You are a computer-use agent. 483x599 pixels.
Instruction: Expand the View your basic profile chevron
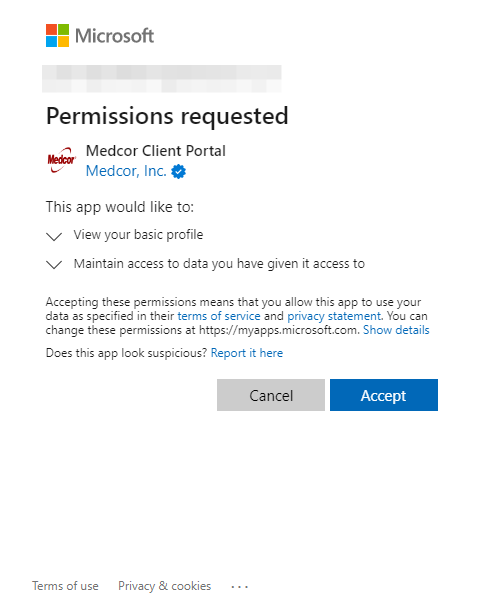coord(54,236)
